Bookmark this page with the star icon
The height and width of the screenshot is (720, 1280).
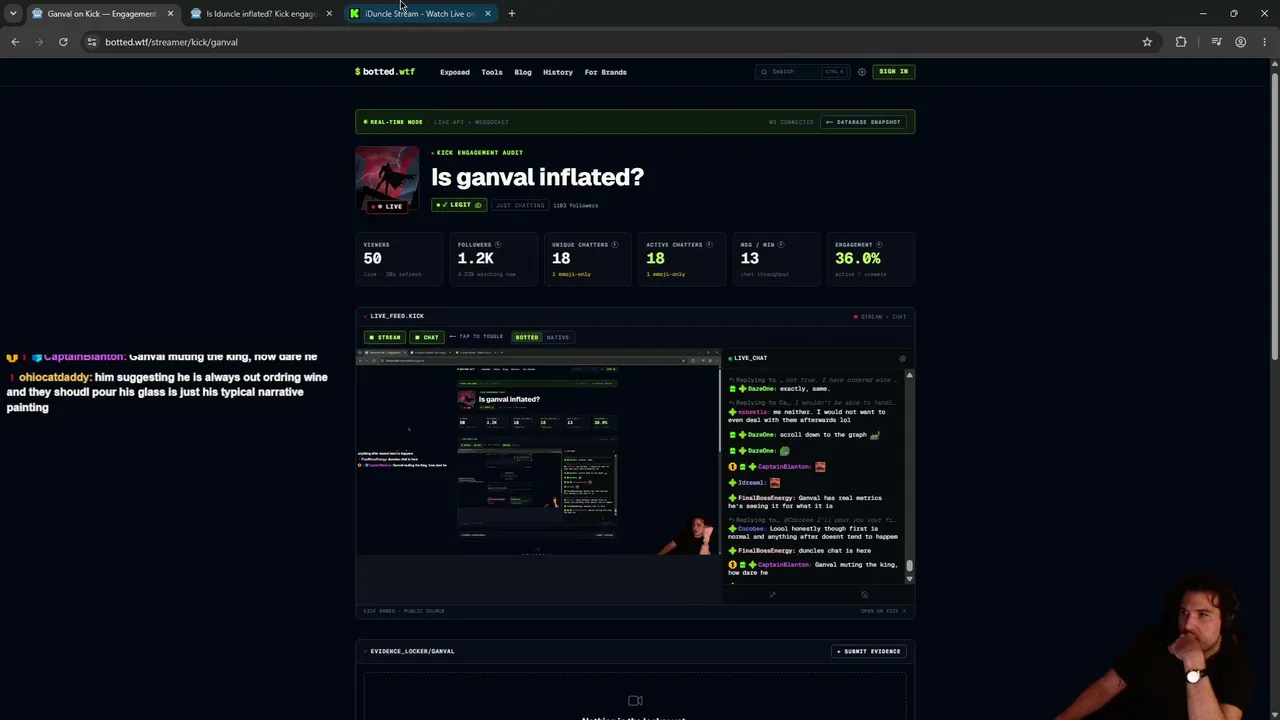click(x=1147, y=42)
